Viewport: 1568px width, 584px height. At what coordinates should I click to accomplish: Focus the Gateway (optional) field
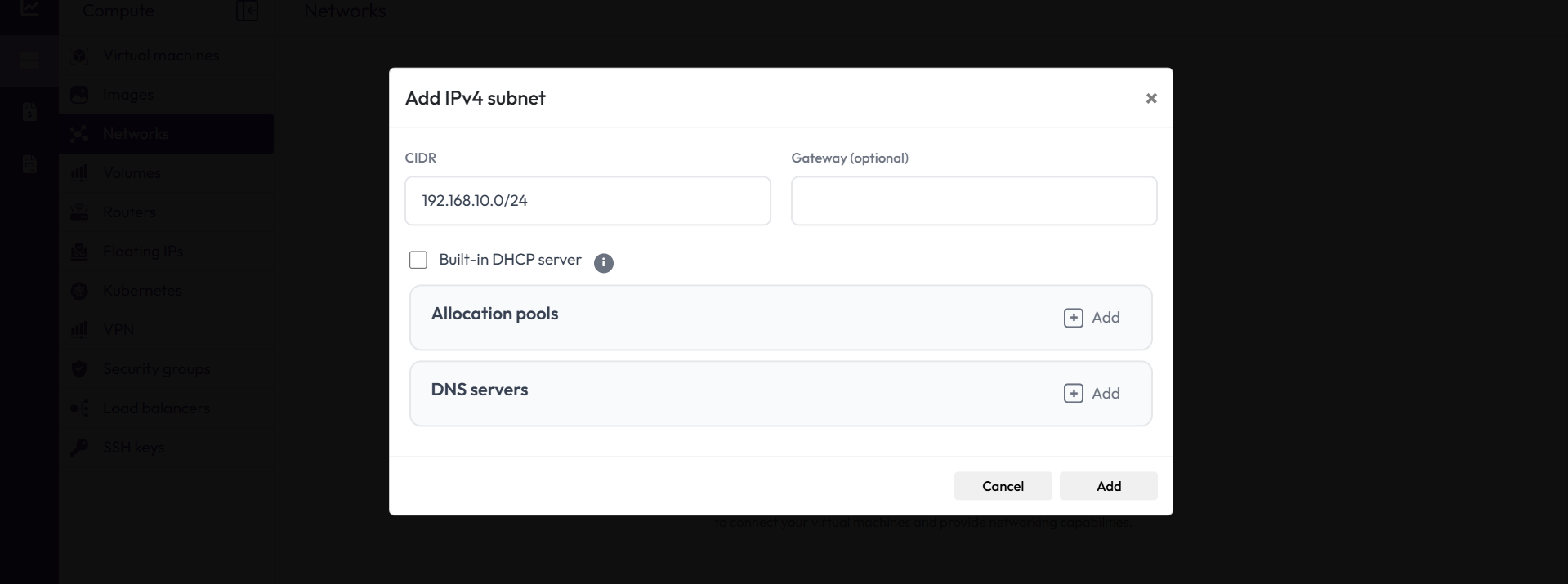click(973, 201)
